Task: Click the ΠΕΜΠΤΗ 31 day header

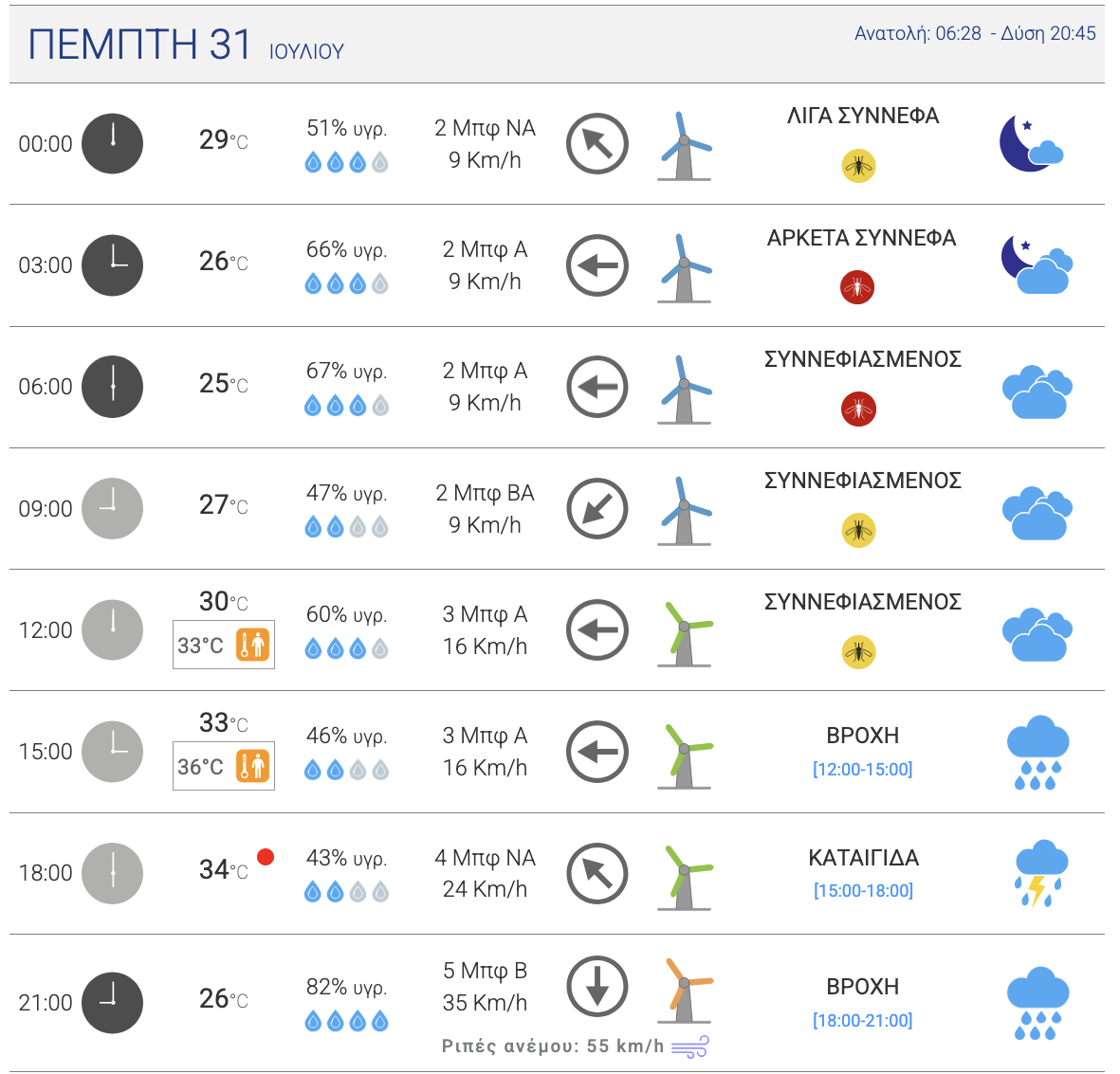Action: click(x=140, y=45)
